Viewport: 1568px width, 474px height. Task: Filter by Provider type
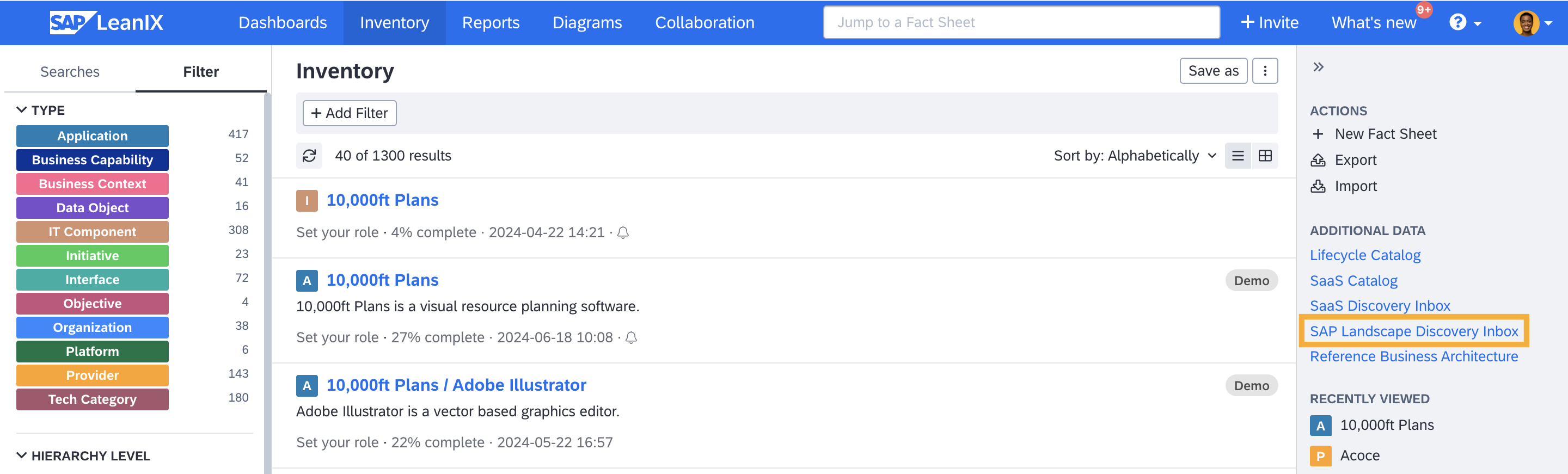[93, 375]
